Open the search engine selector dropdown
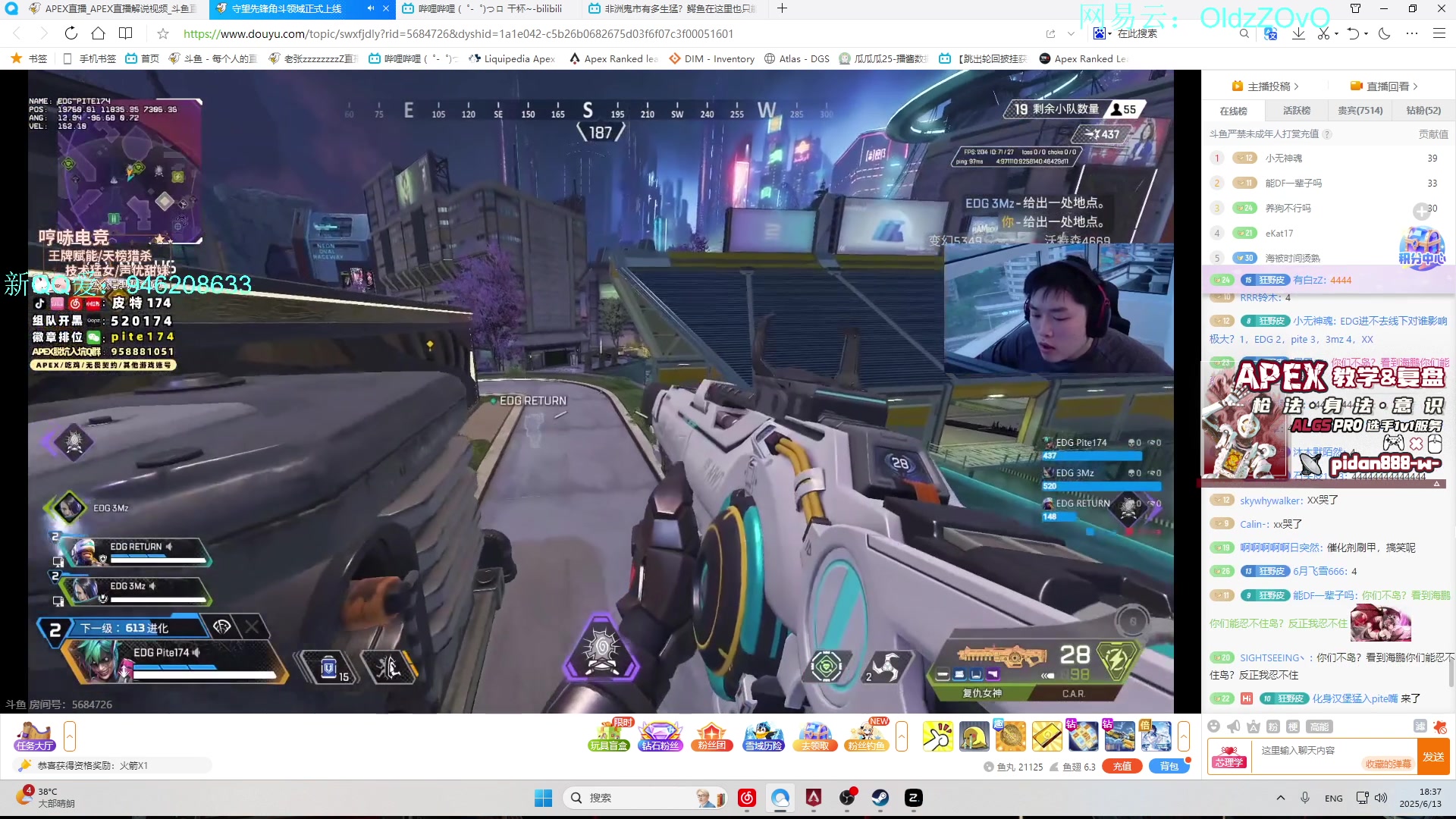Image resolution: width=1456 pixels, height=819 pixels. coord(1102,33)
